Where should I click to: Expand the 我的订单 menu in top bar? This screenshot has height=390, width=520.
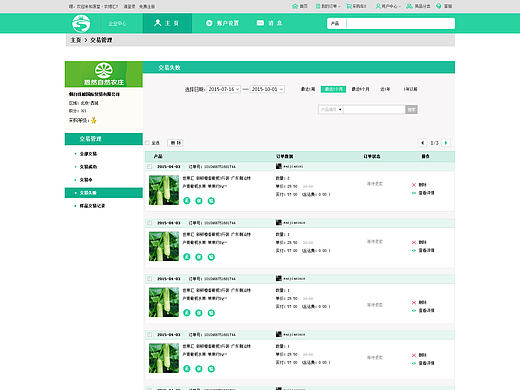coord(328,6)
